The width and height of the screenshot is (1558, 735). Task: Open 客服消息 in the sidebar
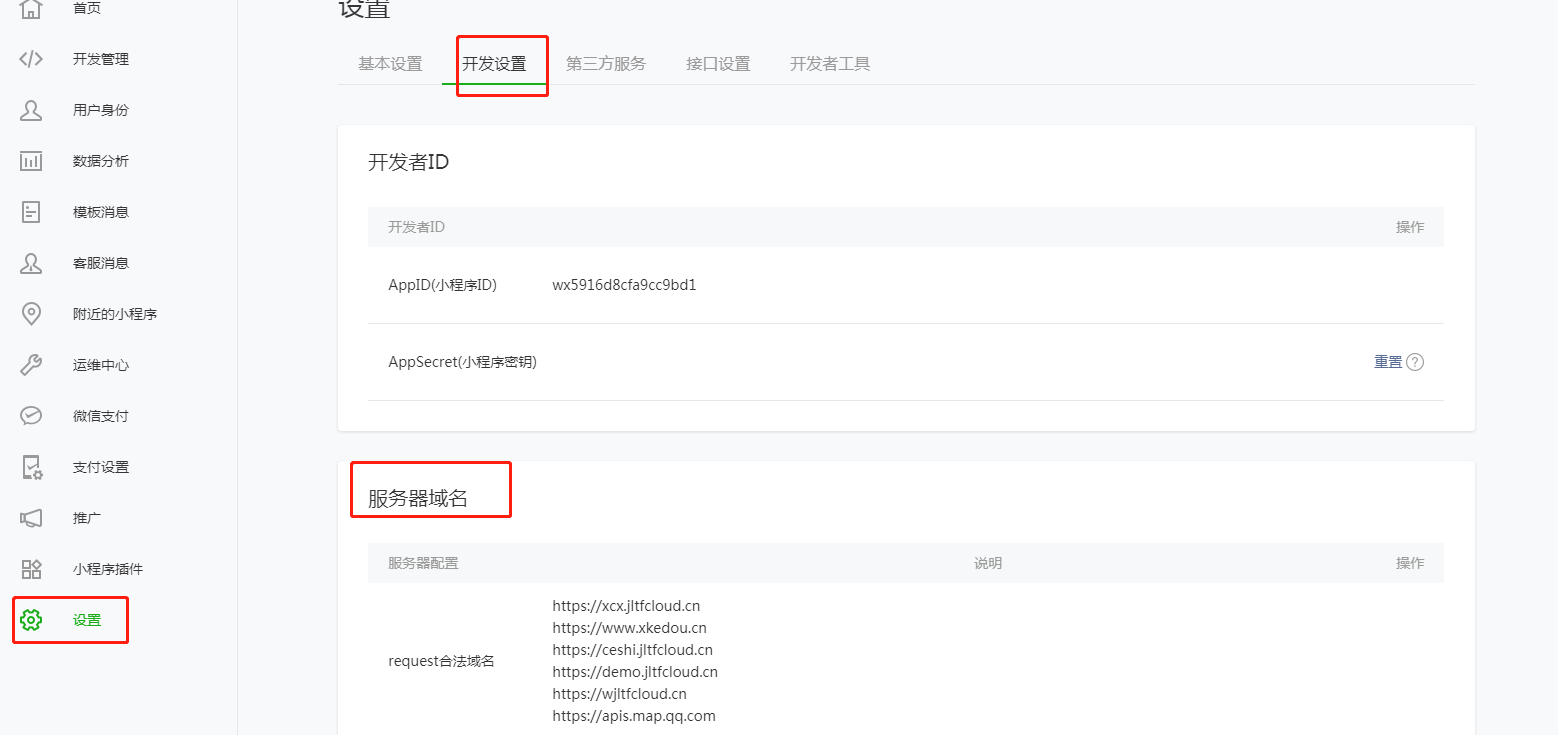(x=100, y=263)
